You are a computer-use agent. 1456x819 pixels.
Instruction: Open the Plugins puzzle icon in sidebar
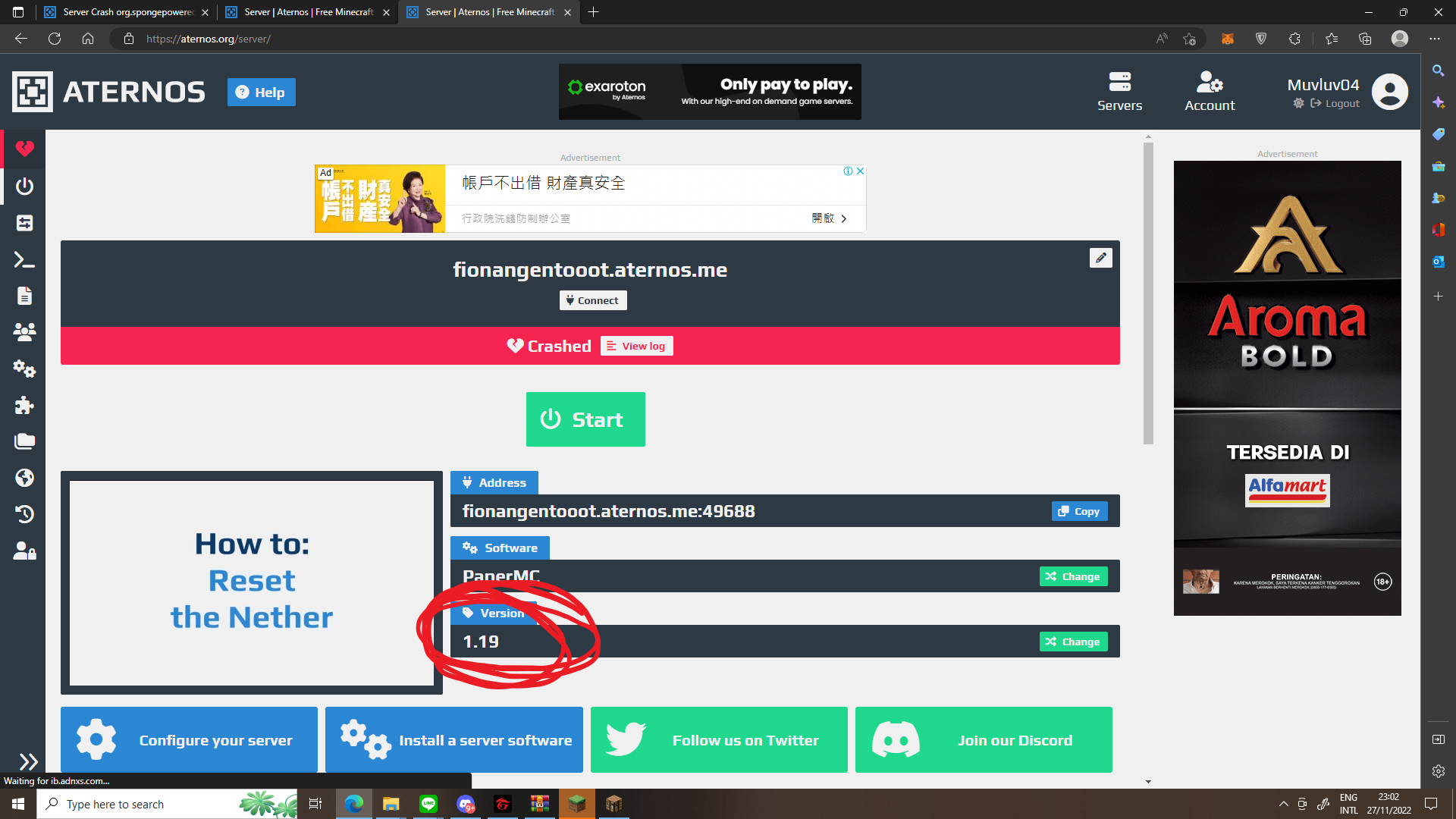pyautogui.click(x=24, y=405)
